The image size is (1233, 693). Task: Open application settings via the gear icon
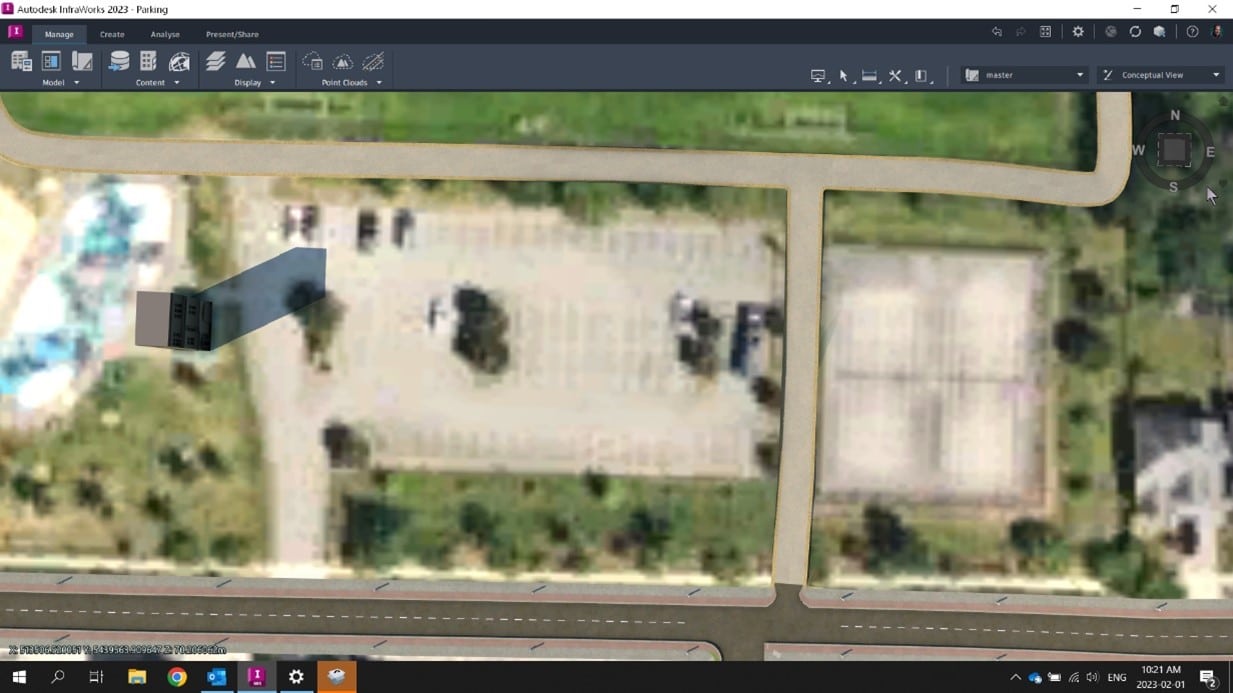coord(1078,31)
